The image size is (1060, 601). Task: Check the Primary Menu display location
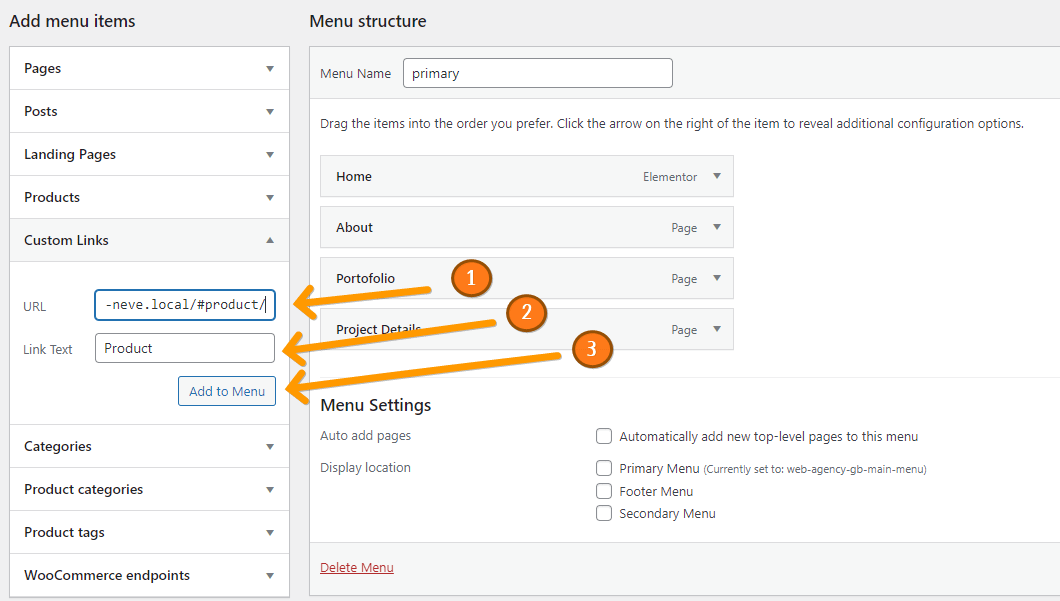point(604,468)
